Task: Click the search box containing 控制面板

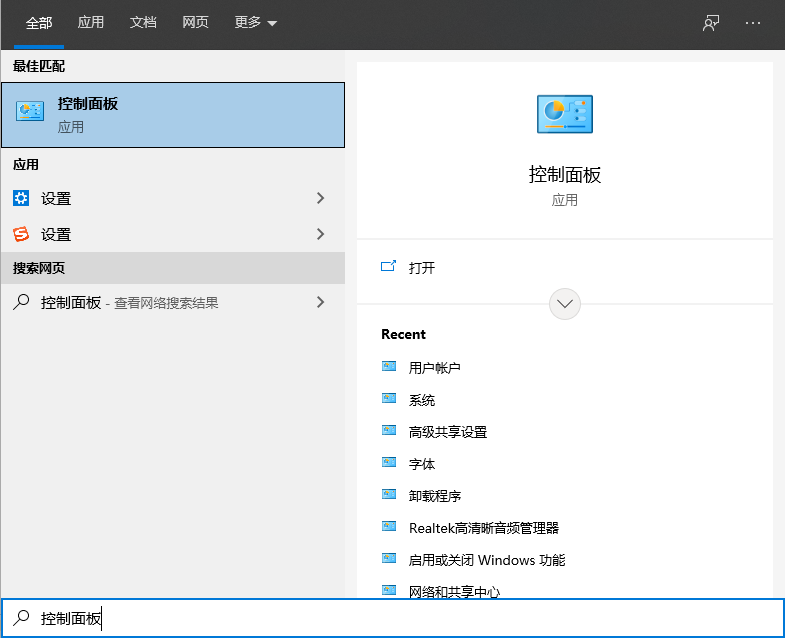Action: pyautogui.click(x=400, y=619)
